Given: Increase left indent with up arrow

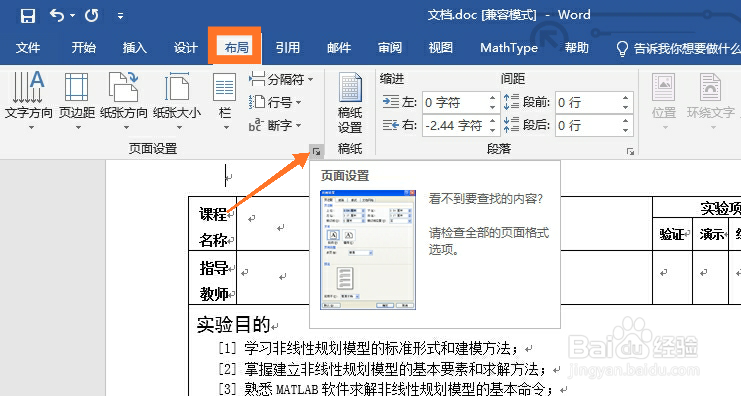Looking at the screenshot, I should click(492, 97).
